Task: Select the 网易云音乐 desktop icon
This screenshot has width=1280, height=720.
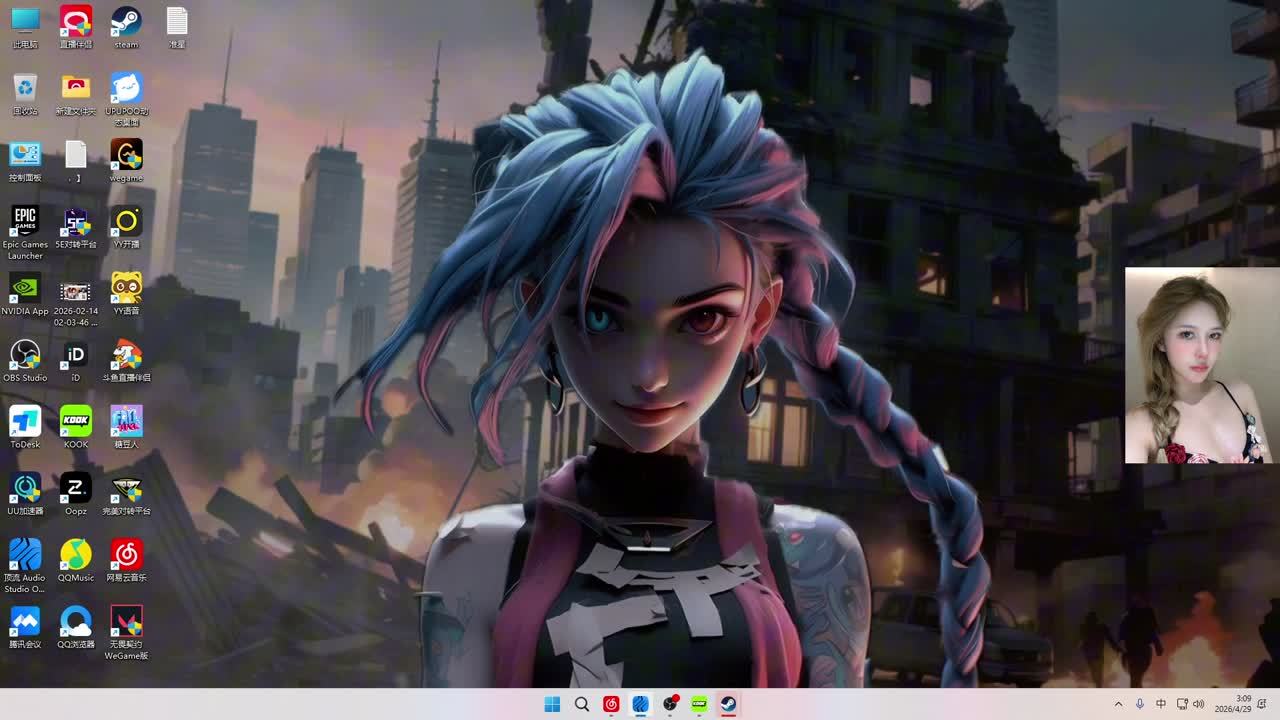Action: [x=126, y=554]
